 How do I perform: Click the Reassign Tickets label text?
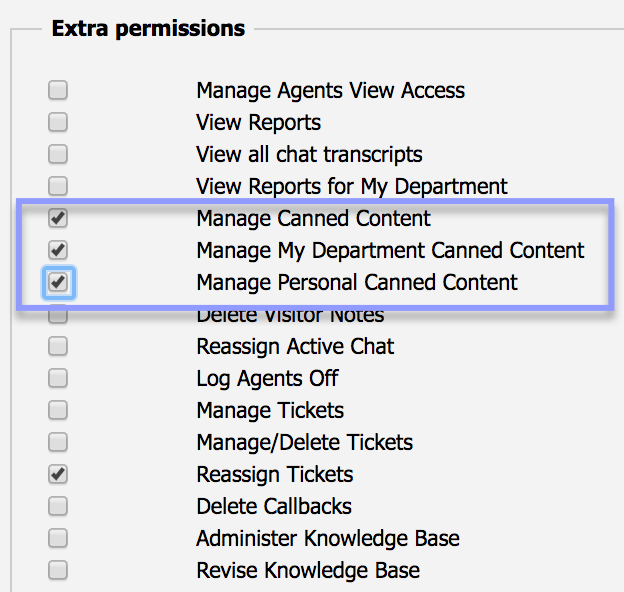pos(274,474)
